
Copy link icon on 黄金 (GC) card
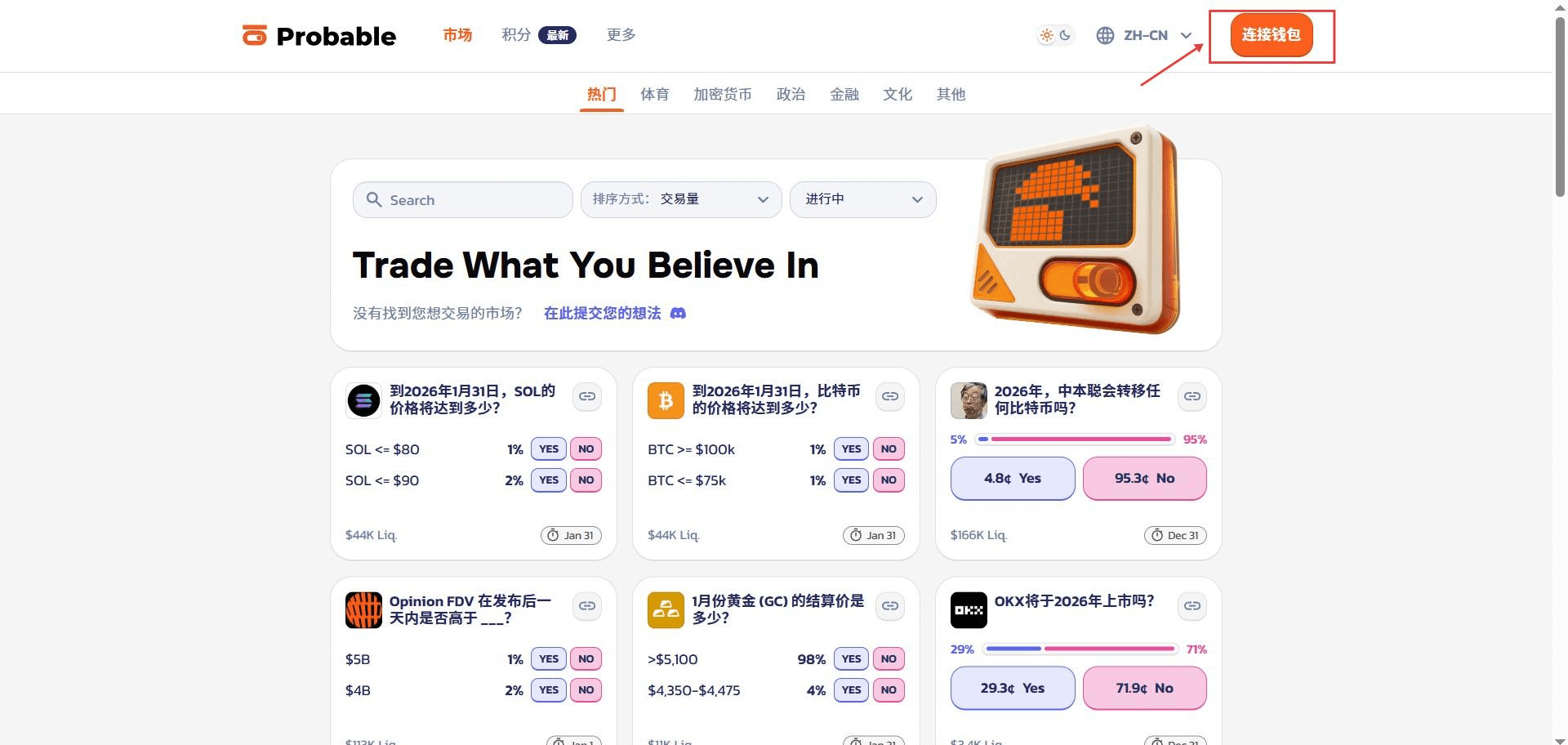click(890, 606)
